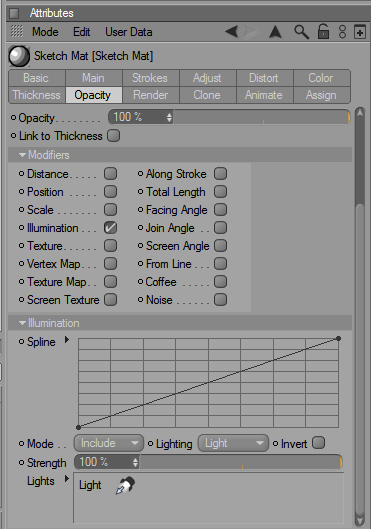Click the dotted grip handle beside Mode

pos(17,31)
